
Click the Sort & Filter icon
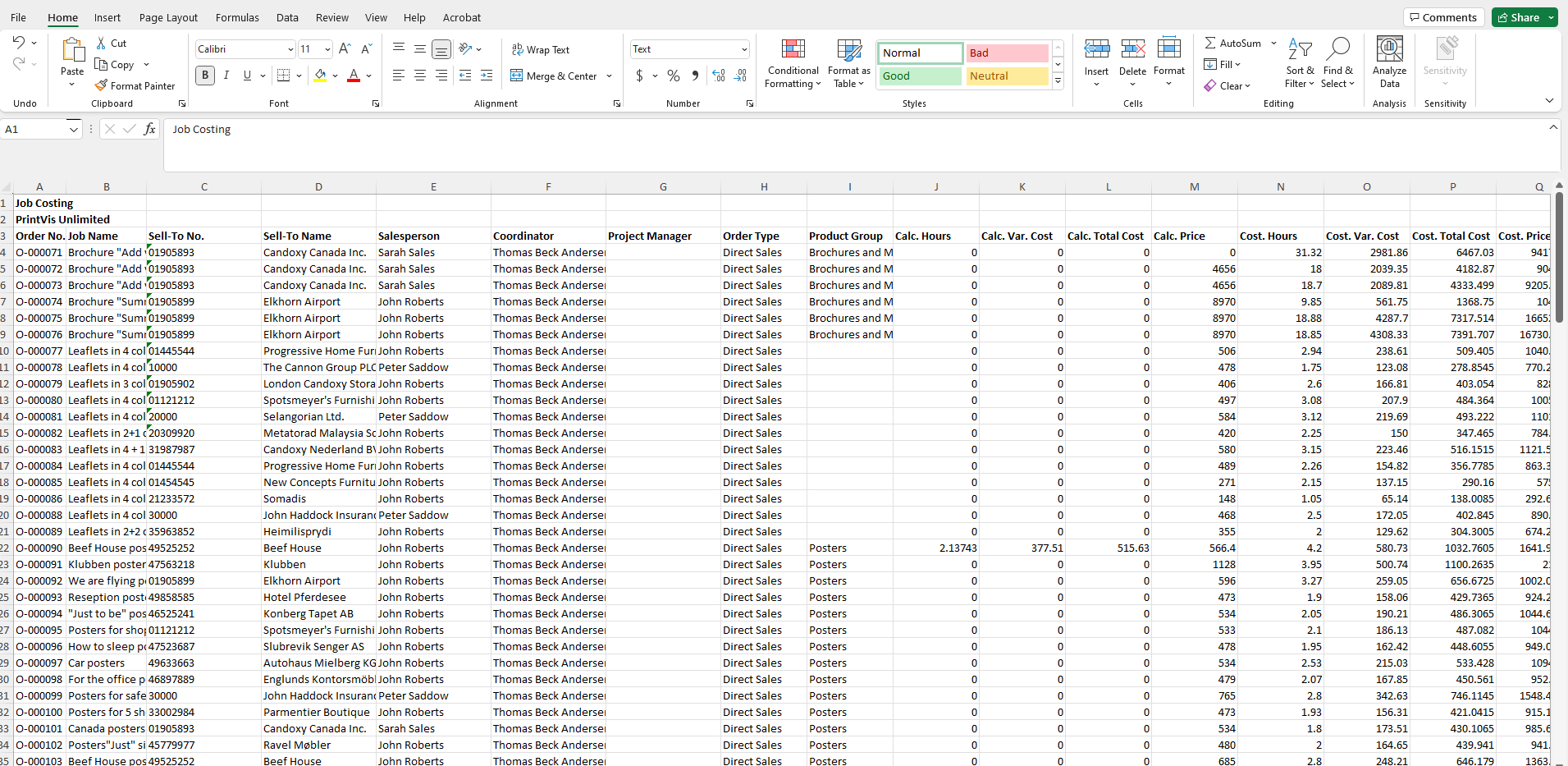tap(1299, 50)
